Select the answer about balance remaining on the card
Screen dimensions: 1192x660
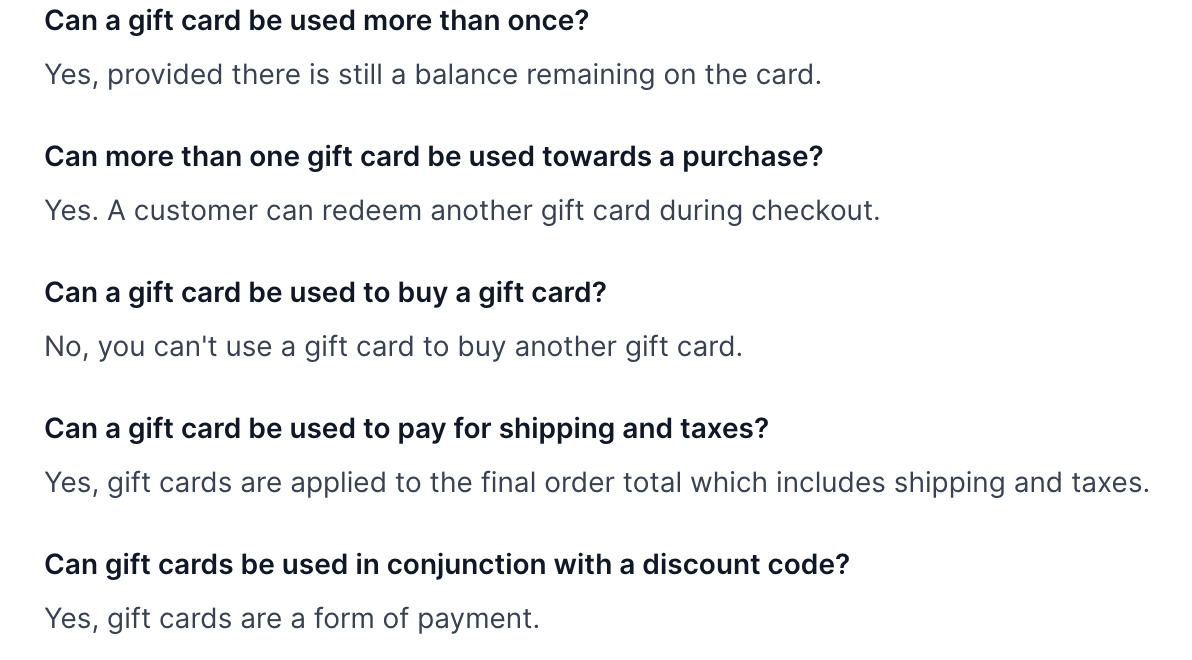coord(433,75)
